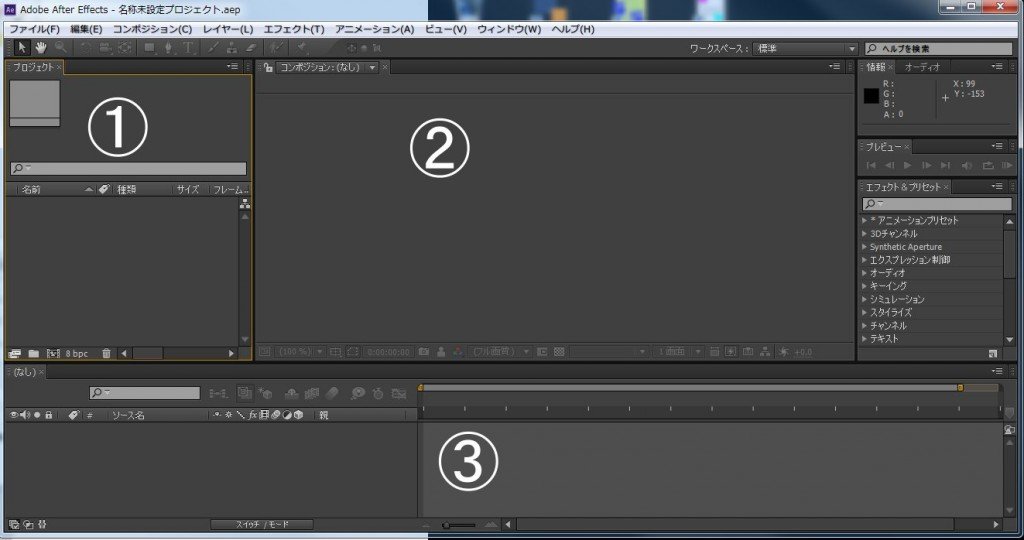
Task: Open the composition selector dropdown arrow
Action: [x=372, y=67]
